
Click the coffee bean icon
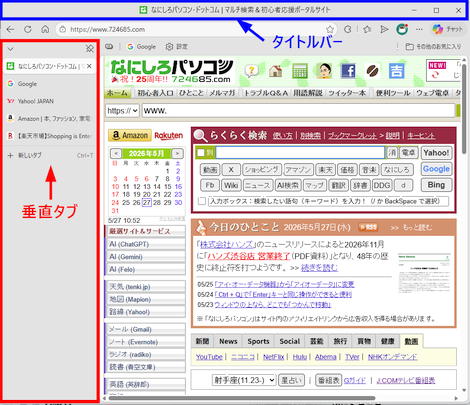[372, 71]
